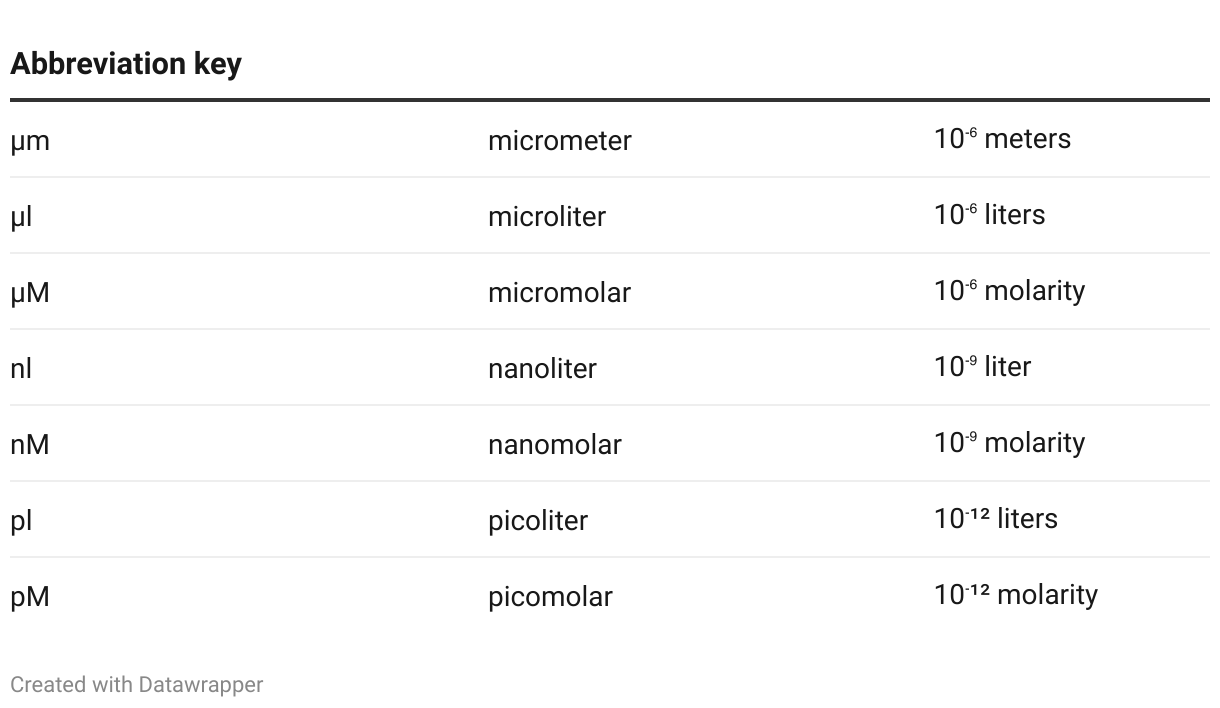Select the pl abbreviation cell
The image size is (1220, 708).
click(x=21, y=521)
